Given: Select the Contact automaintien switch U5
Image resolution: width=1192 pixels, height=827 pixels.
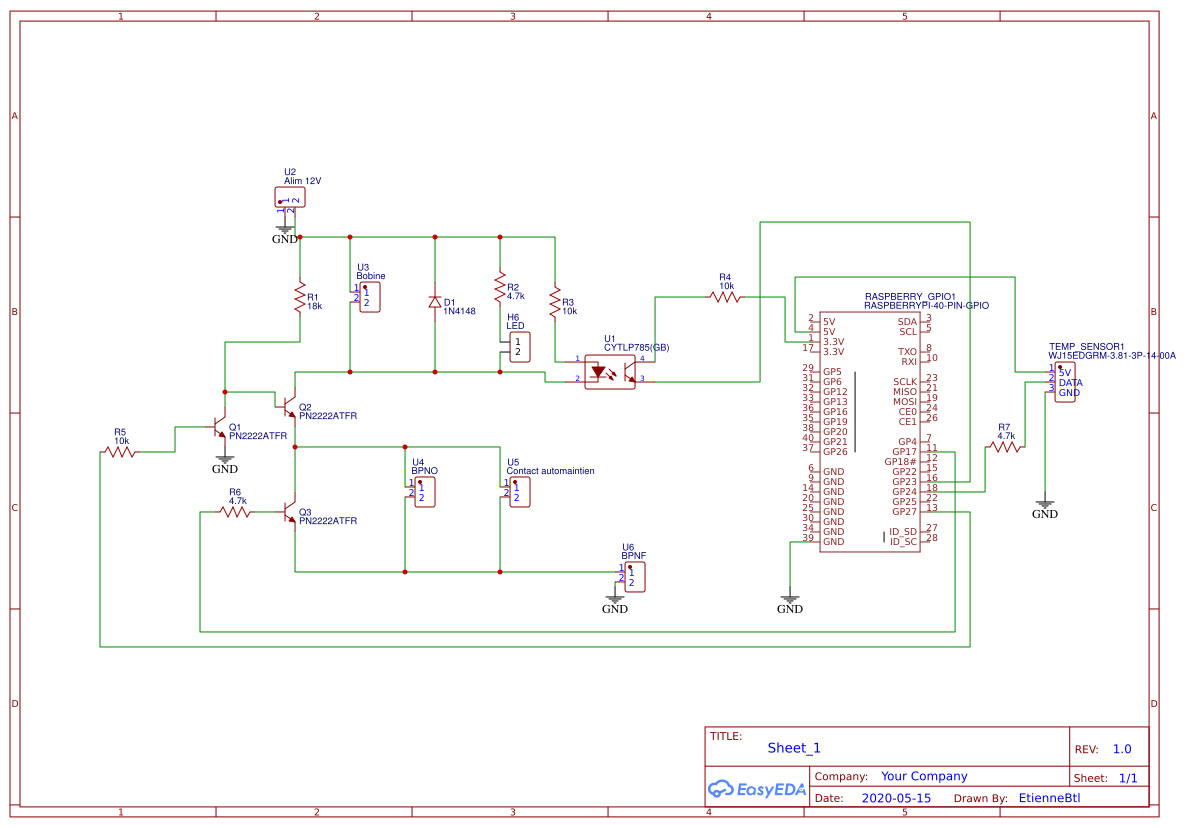Looking at the screenshot, I should click(x=519, y=490).
